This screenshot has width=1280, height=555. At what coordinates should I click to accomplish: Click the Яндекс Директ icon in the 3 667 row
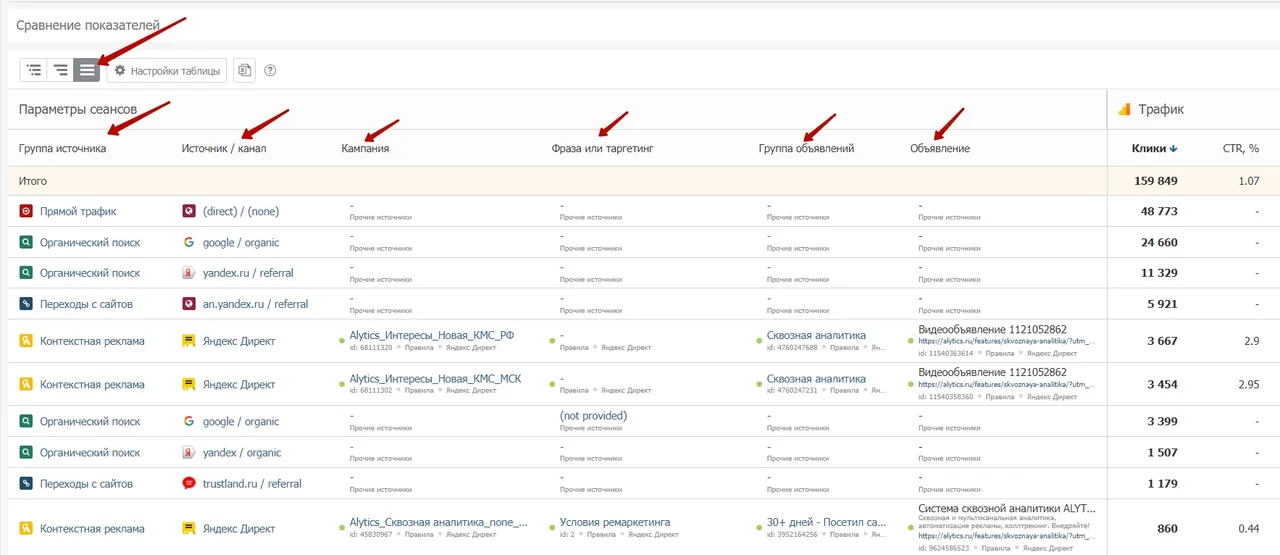(x=188, y=341)
